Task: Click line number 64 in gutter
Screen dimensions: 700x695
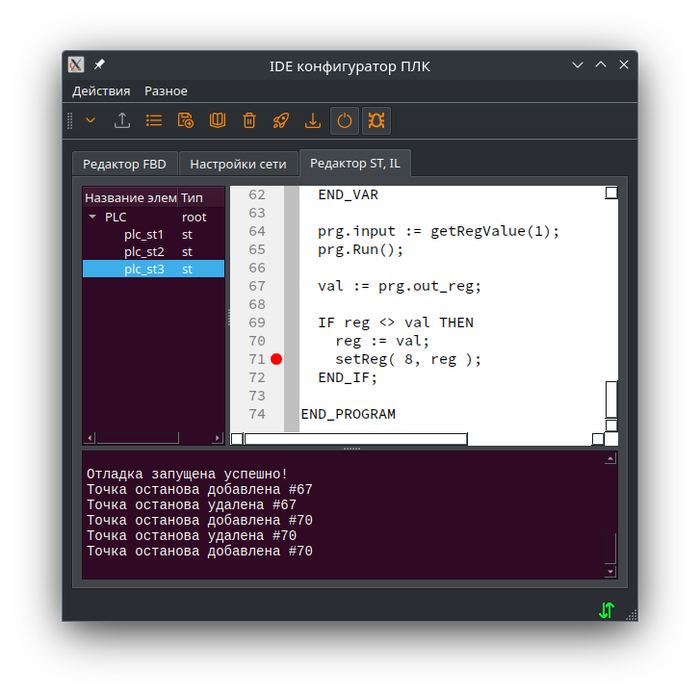Action: [257, 231]
